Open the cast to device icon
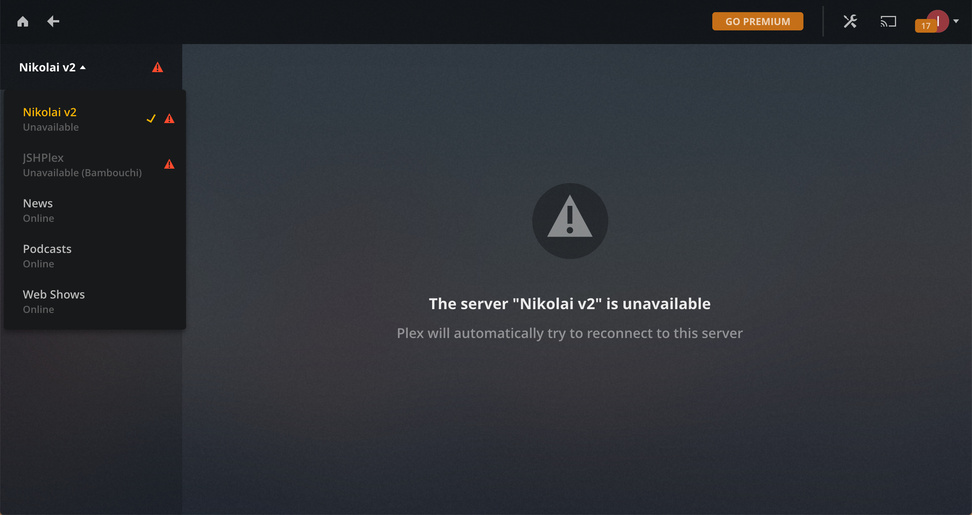 click(888, 22)
